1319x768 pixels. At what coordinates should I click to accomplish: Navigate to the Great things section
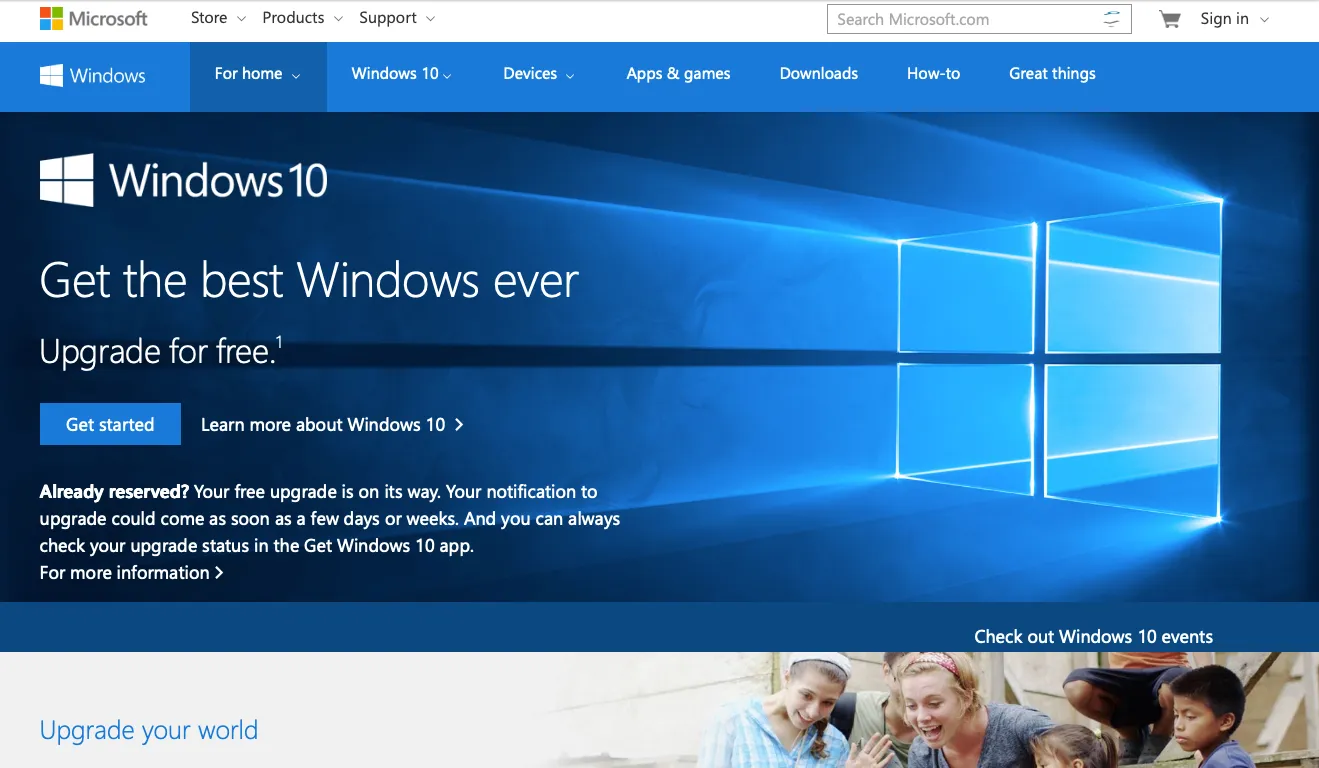[1051, 73]
